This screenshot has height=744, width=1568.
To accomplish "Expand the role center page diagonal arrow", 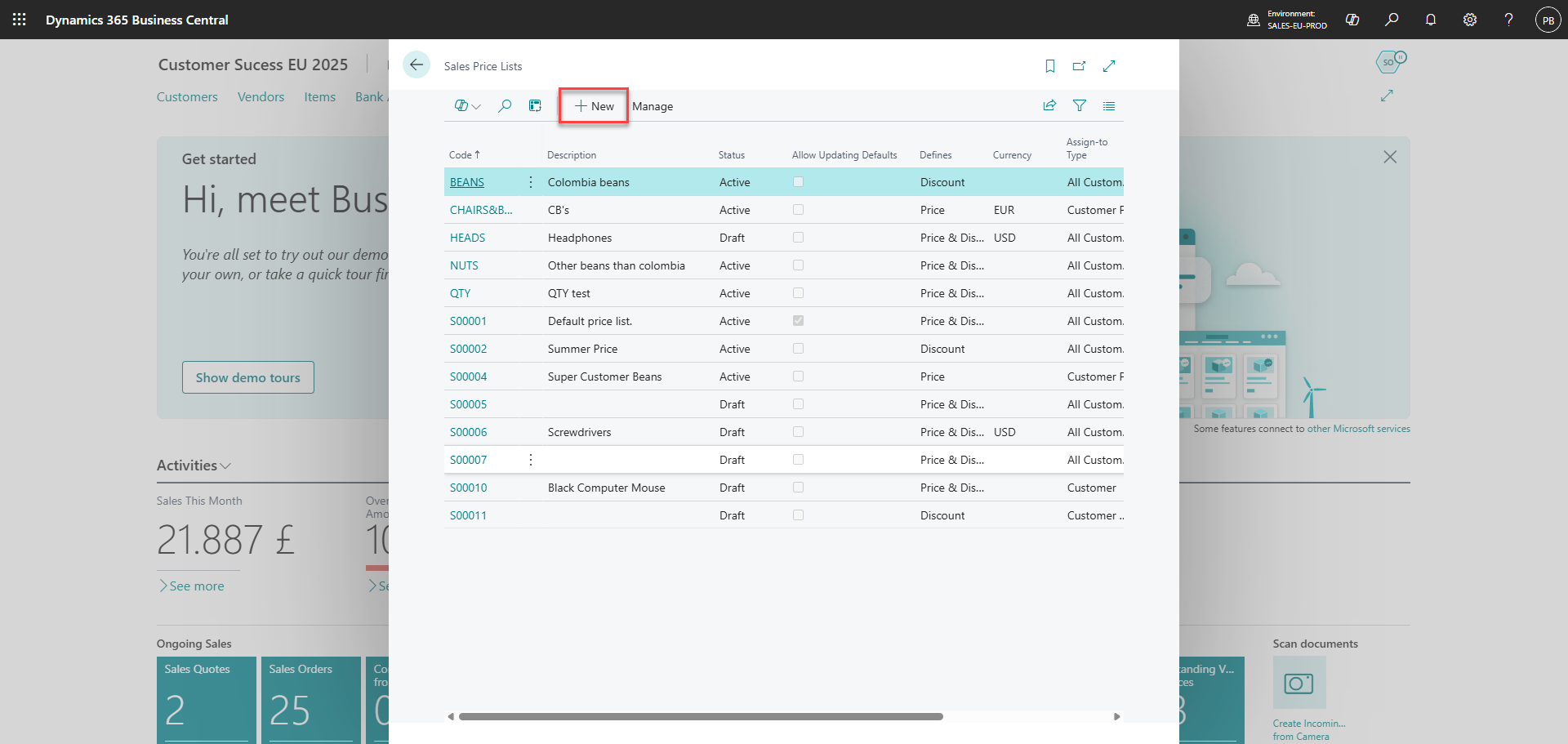I will [1387, 96].
